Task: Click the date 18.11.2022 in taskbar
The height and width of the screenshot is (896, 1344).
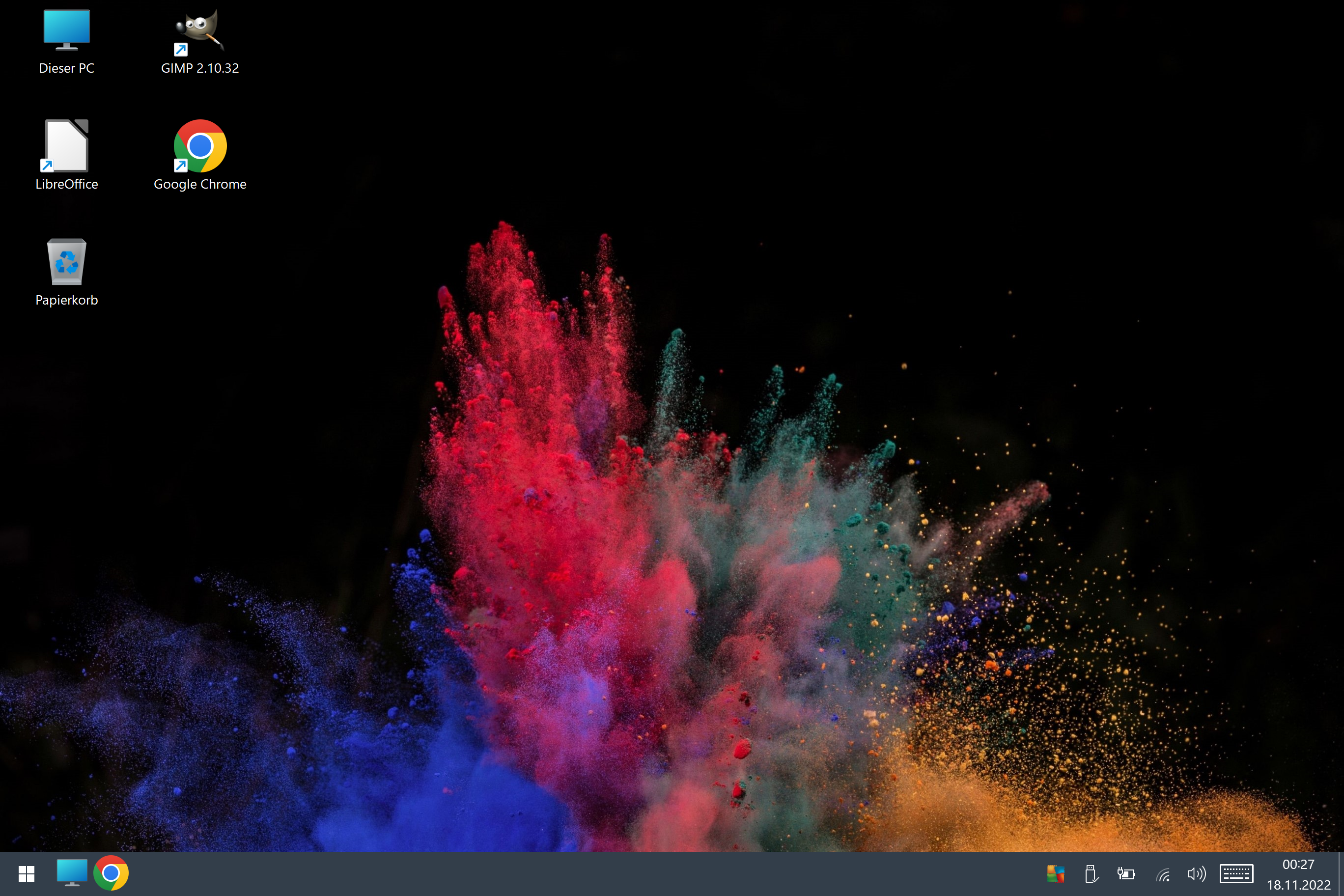Action: [1298, 885]
